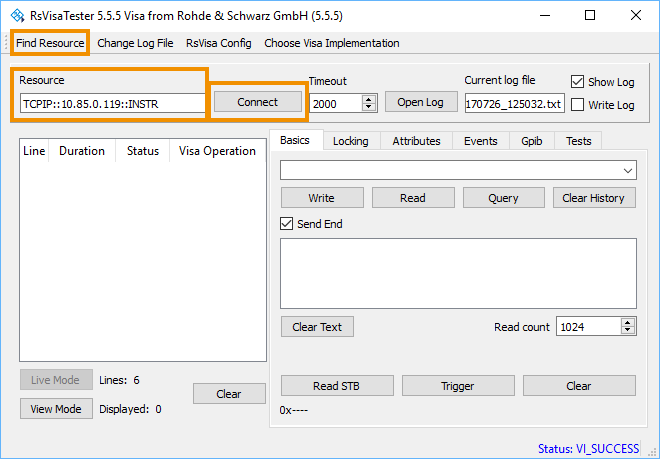
Task: Increase Timeout with the up arrow
Action: click(x=369, y=99)
